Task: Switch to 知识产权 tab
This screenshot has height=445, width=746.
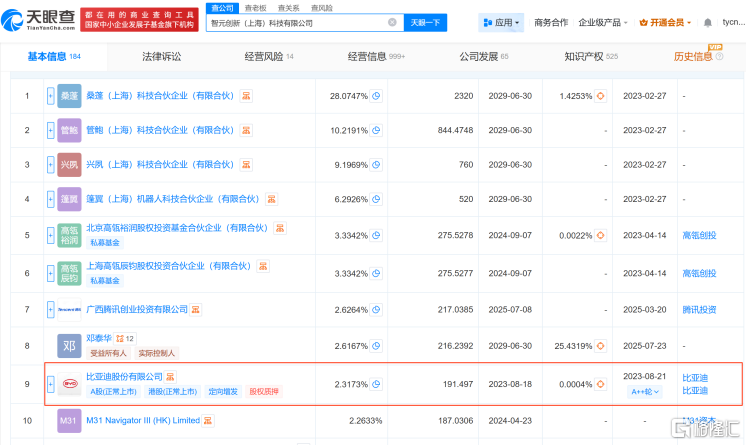Action: 591,57
